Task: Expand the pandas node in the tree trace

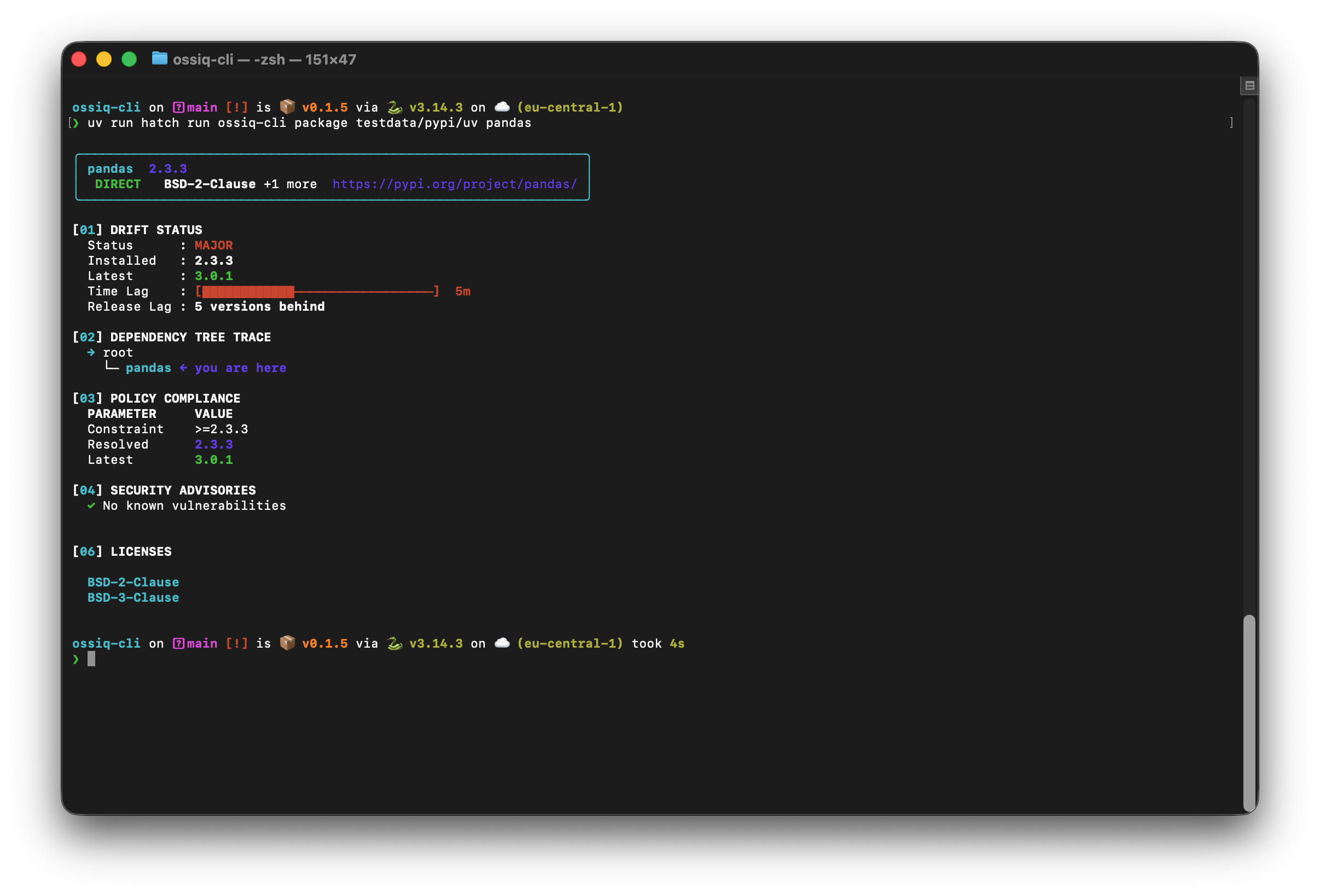Action: click(148, 368)
